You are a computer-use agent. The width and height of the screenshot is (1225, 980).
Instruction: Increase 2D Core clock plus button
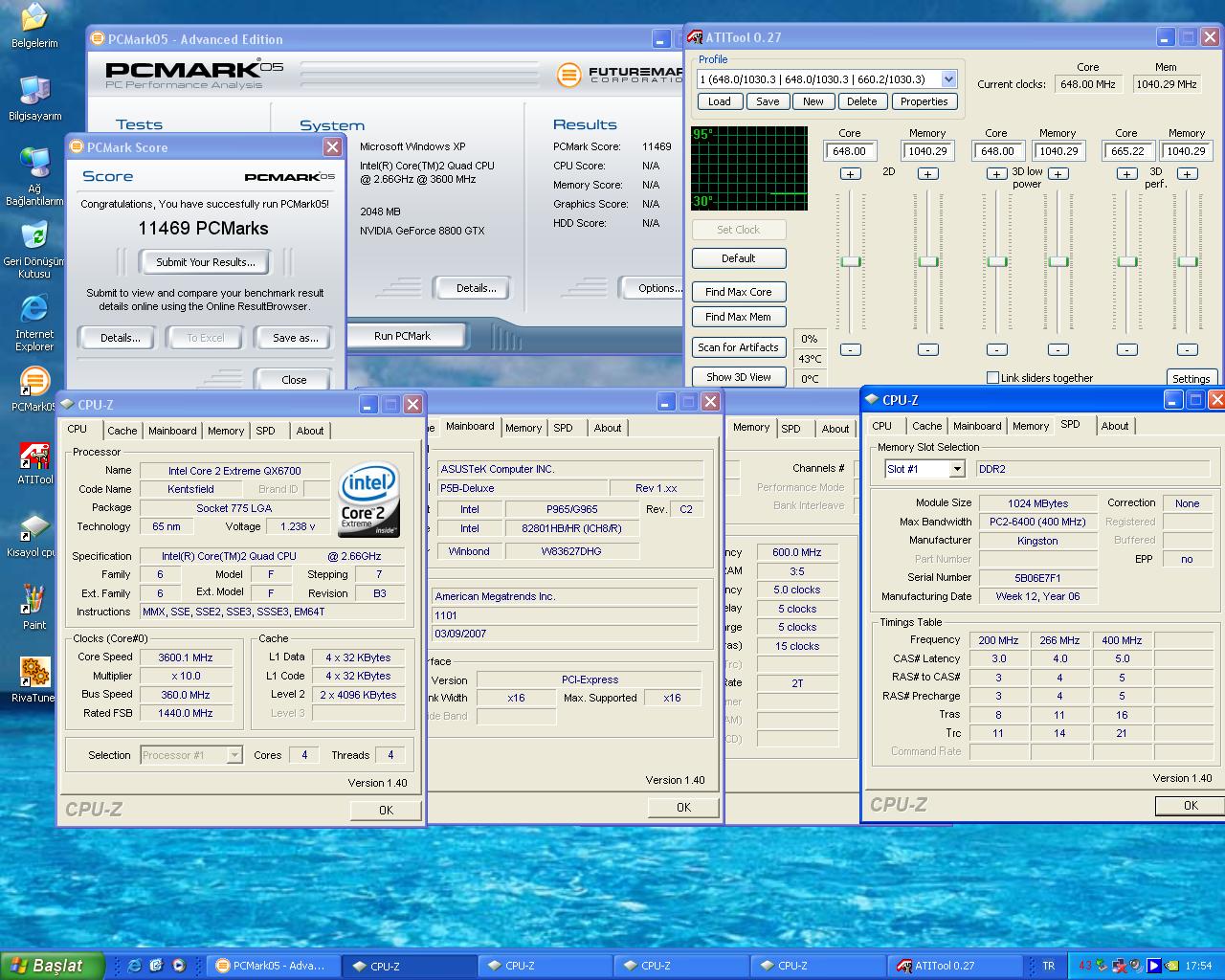[850, 173]
